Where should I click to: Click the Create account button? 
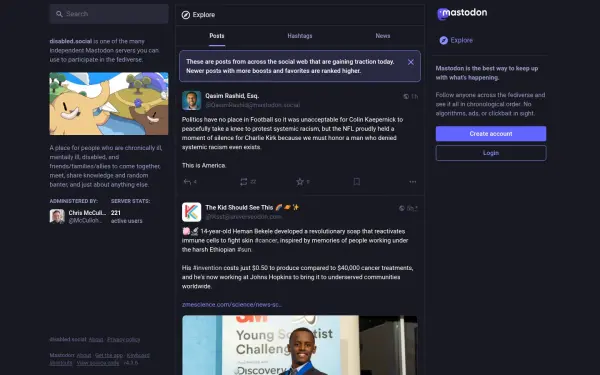coord(491,134)
